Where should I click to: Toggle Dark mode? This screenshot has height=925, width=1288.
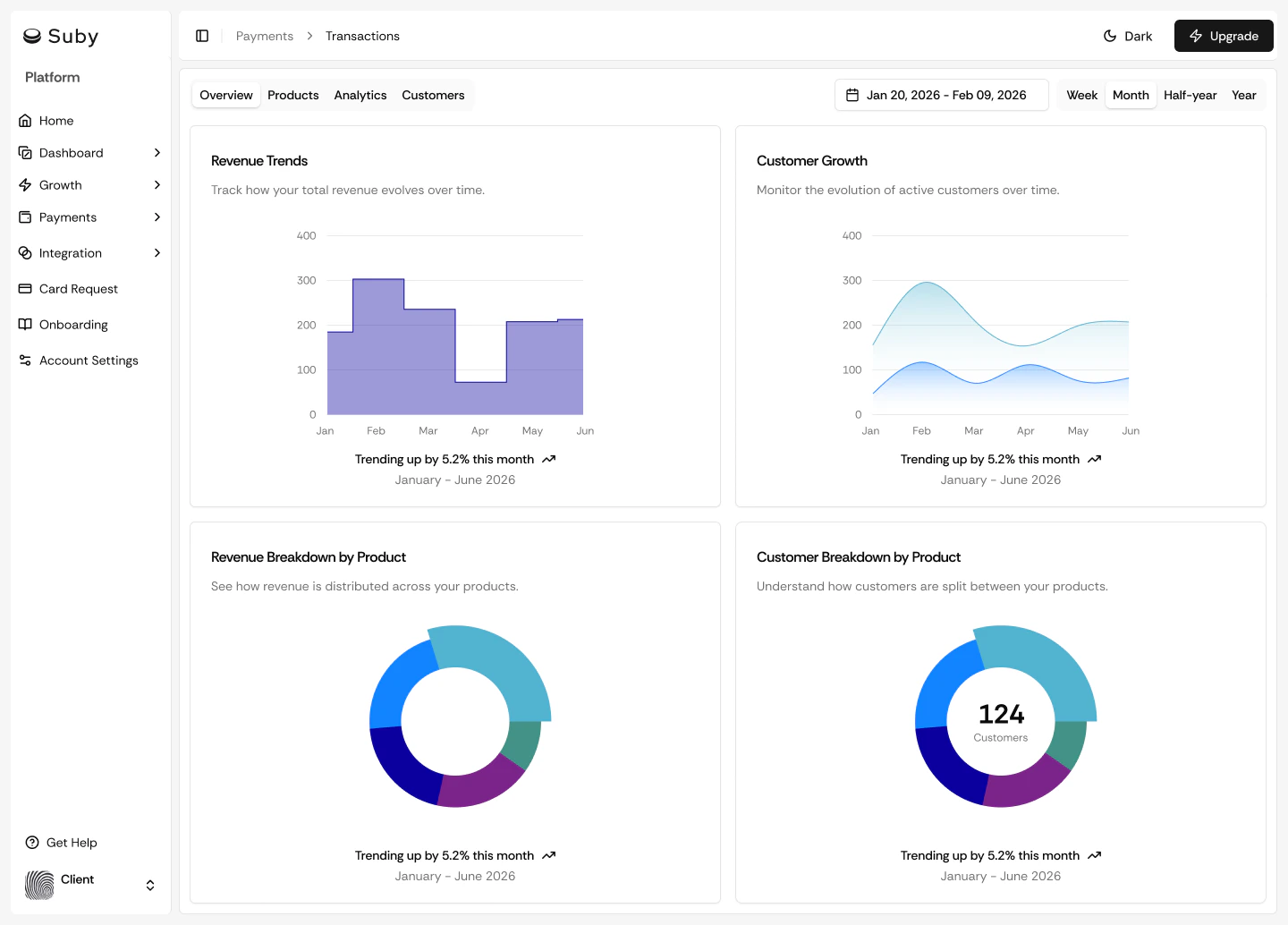[x=1127, y=36]
